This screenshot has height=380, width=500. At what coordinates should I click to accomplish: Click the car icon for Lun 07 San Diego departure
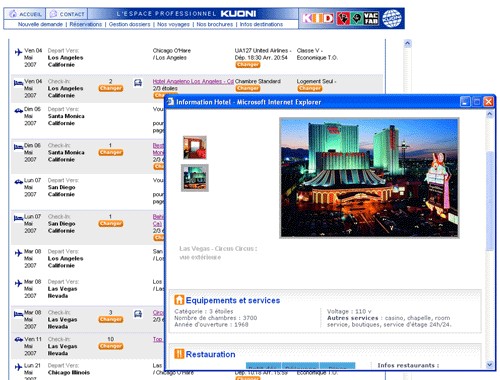(x=18, y=182)
